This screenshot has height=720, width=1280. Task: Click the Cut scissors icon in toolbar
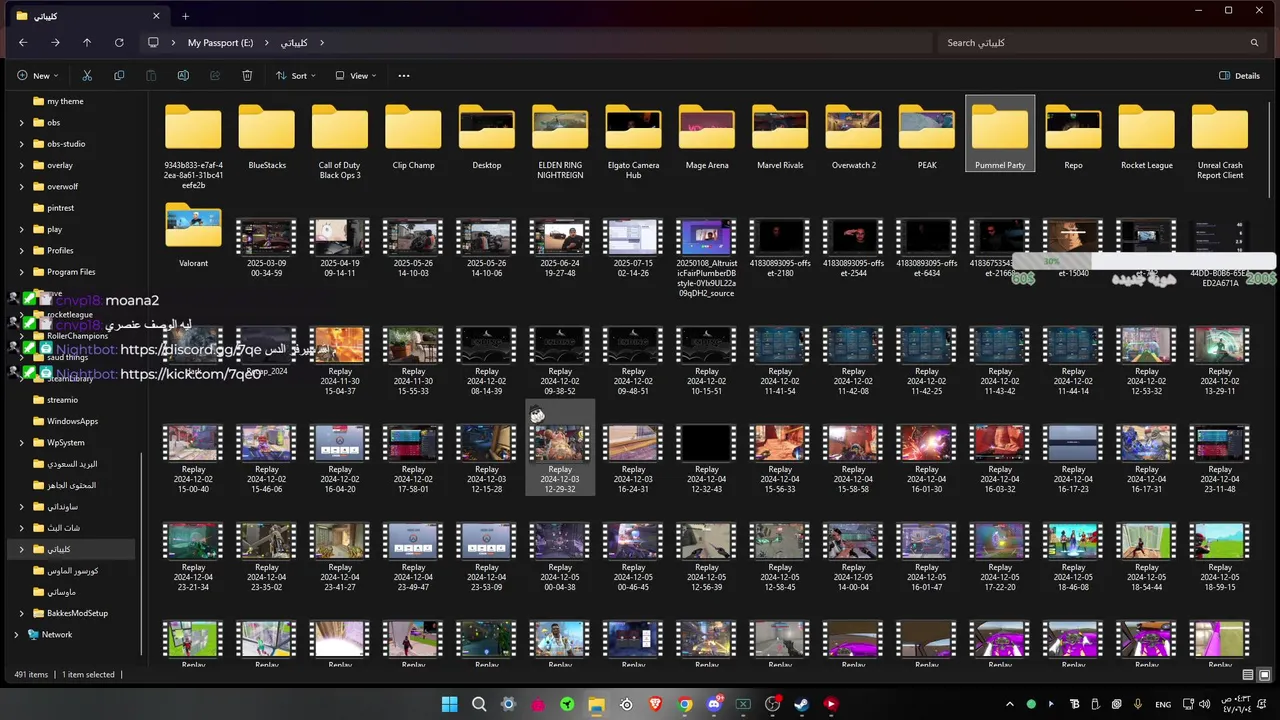(87, 75)
